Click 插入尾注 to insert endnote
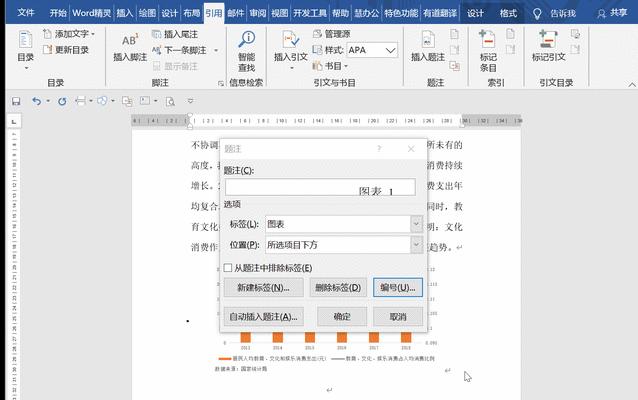638x400 pixels. click(175, 34)
